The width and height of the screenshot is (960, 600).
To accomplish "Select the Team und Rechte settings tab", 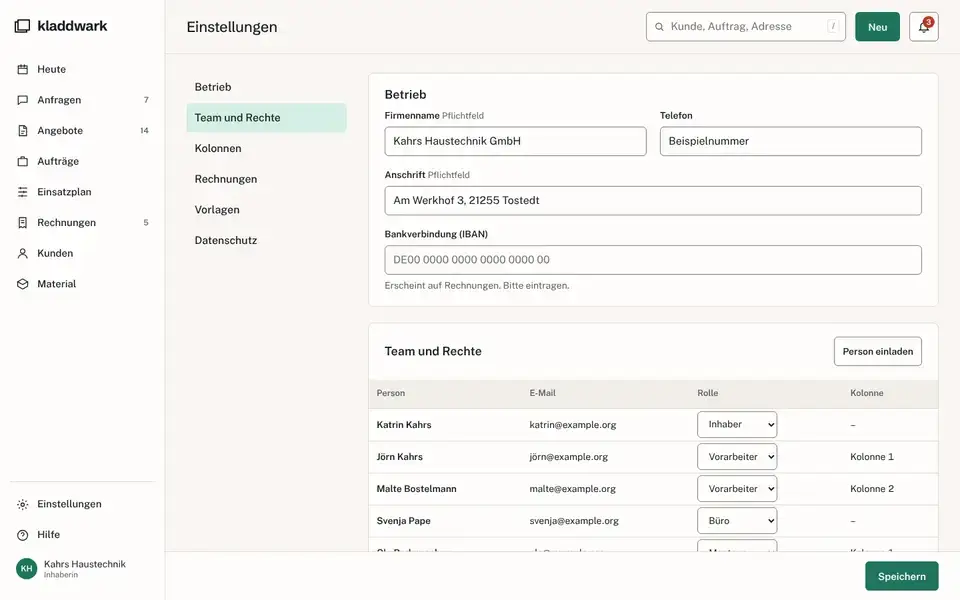I will pyautogui.click(x=266, y=118).
